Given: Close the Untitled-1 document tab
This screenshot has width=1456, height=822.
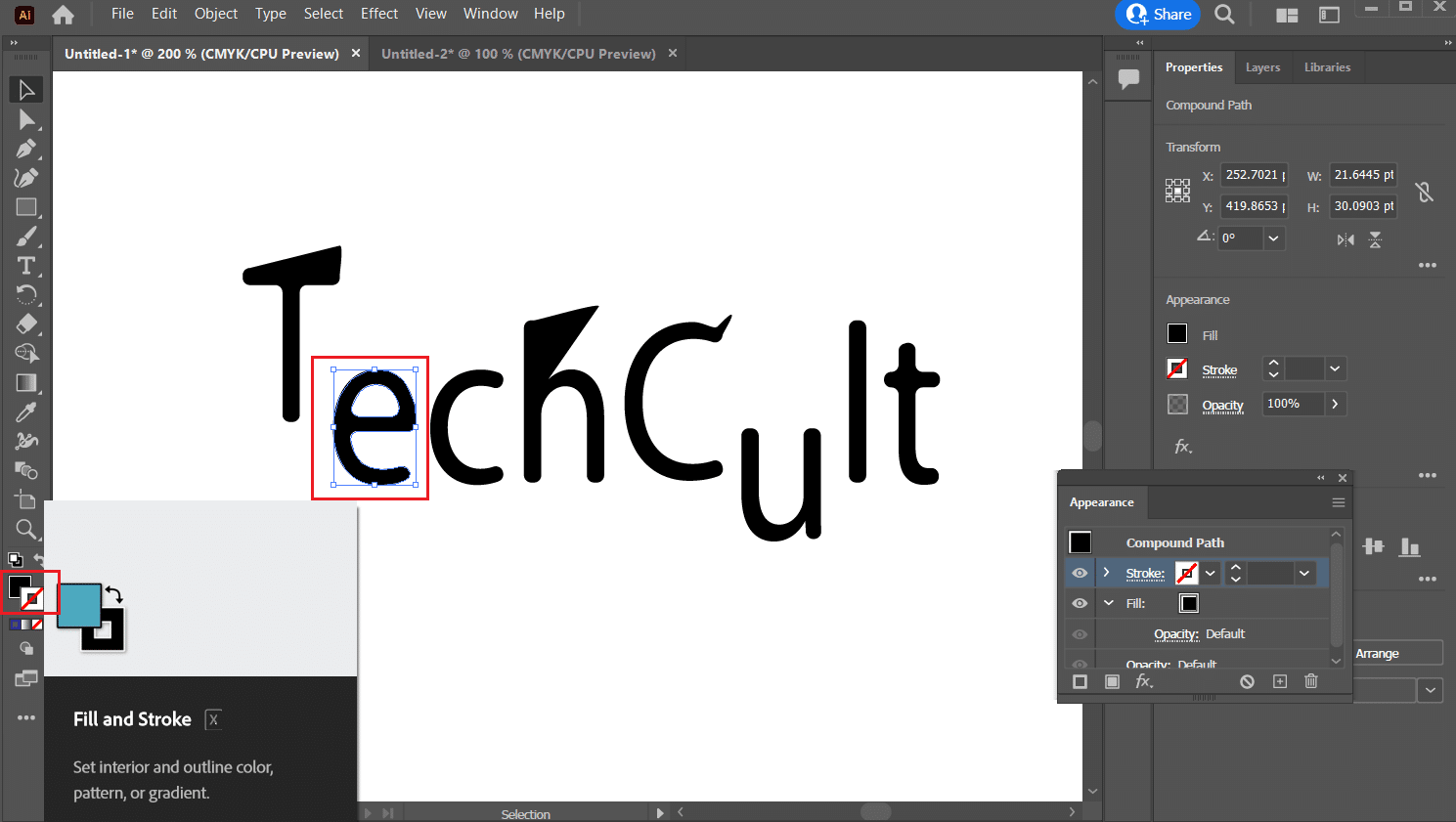Looking at the screenshot, I should click(x=356, y=54).
